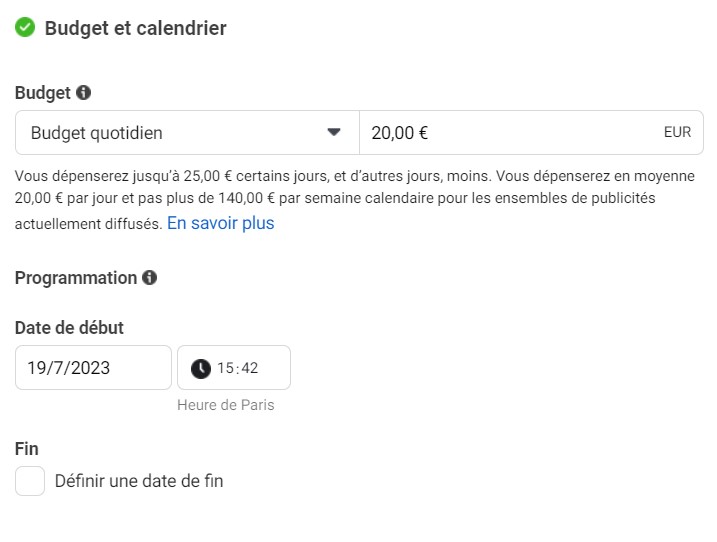This screenshot has width=717, height=542.
Task: Click the EUR currency label
Action: (677, 132)
